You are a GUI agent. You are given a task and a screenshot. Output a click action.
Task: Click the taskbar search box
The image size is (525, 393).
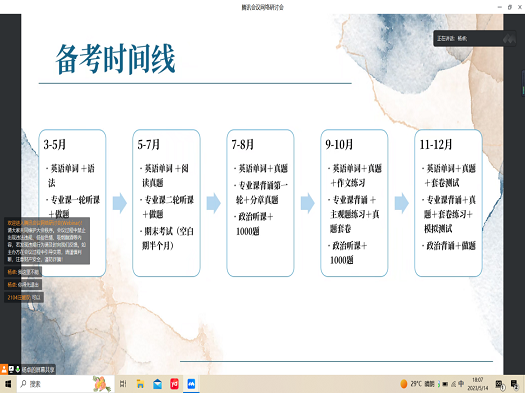[65, 384]
